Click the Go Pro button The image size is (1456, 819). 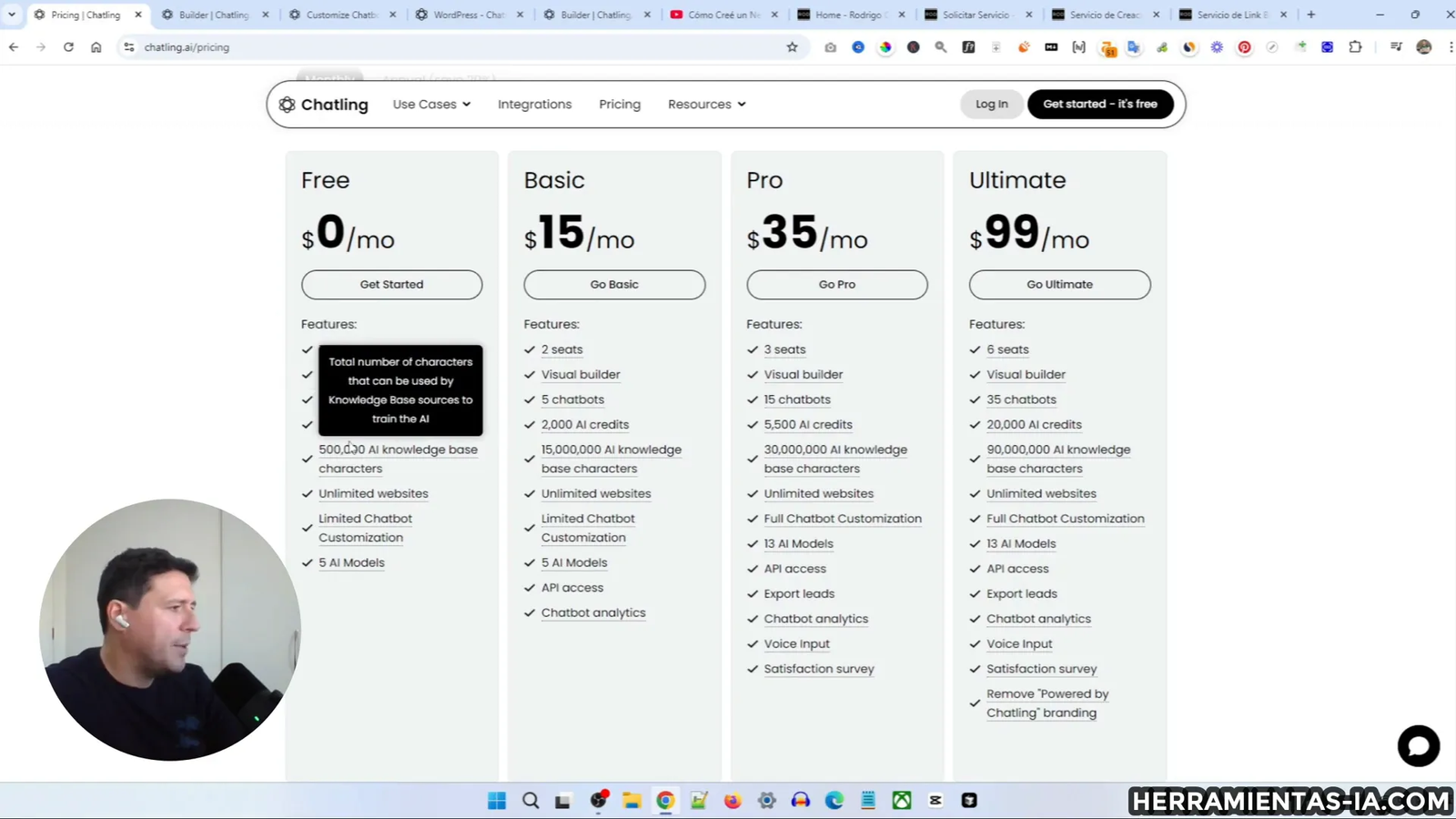pos(836,284)
